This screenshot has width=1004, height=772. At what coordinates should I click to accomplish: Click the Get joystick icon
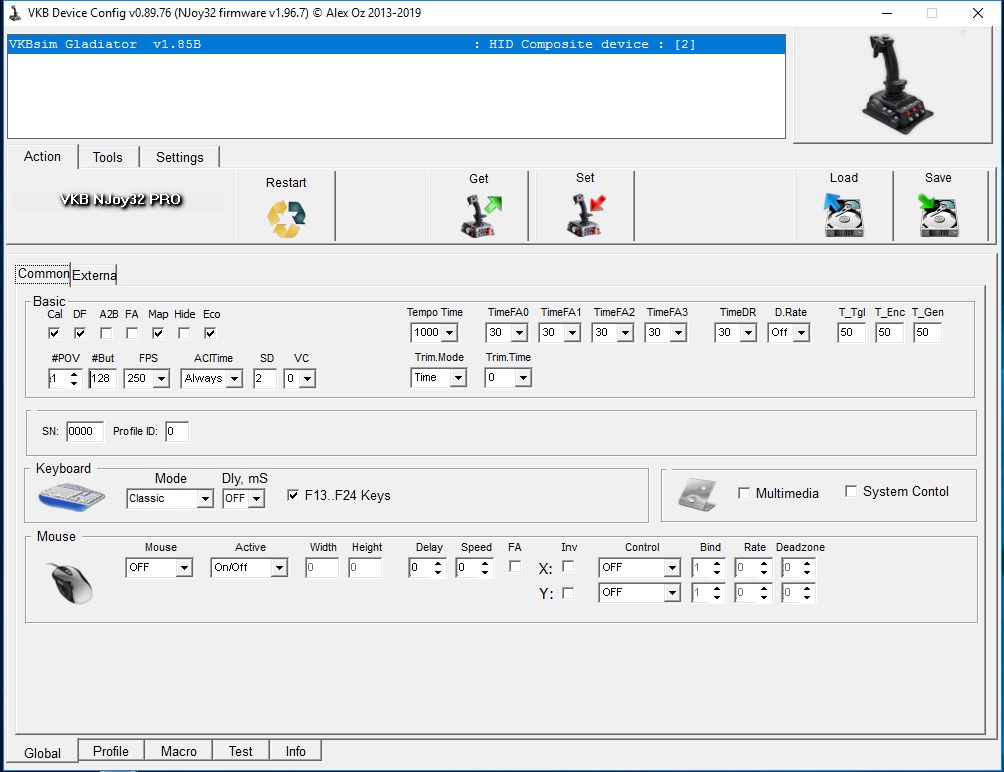point(481,216)
